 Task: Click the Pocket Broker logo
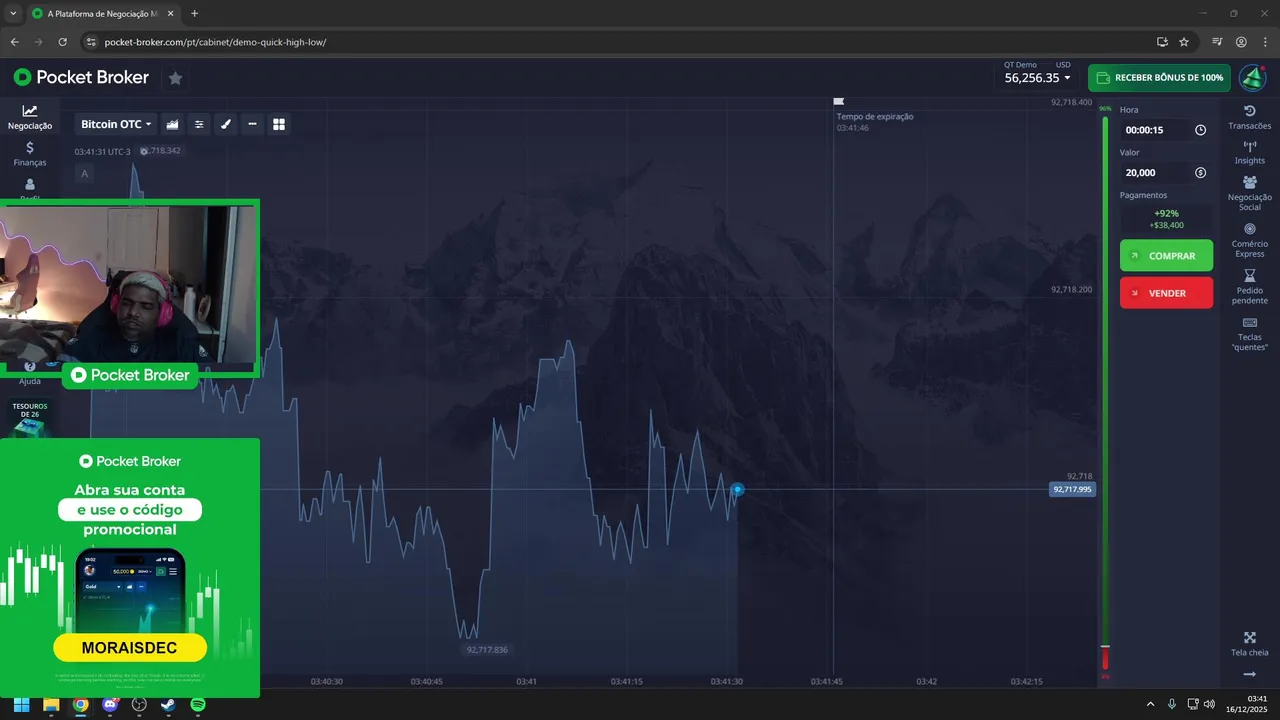click(x=81, y=77)
